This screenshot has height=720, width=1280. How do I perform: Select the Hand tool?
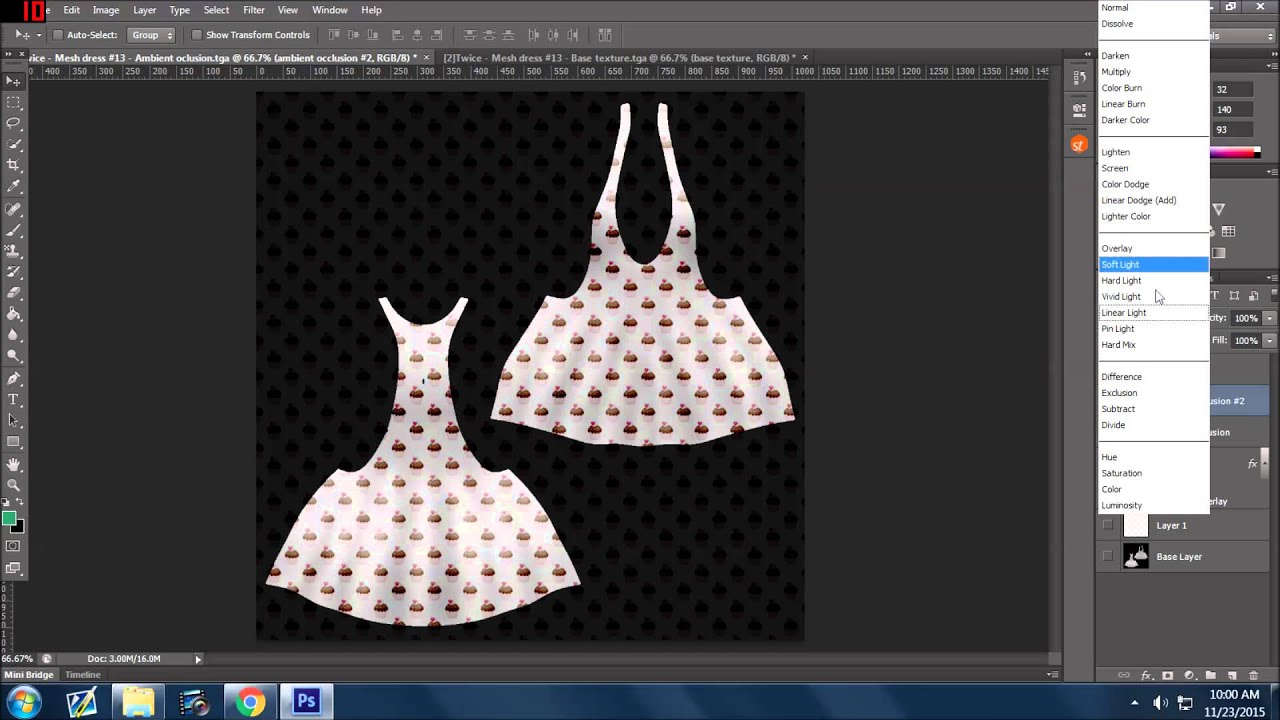point(13,465)
